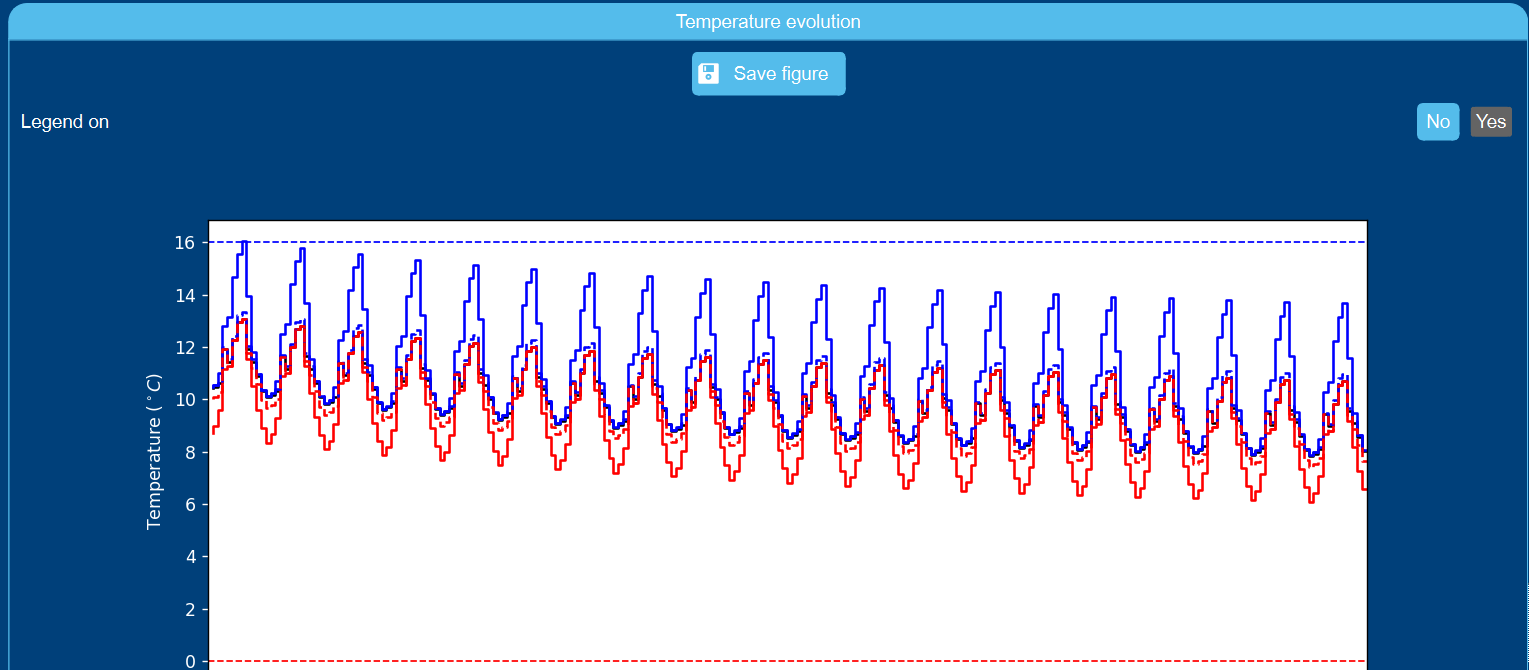Click the y-axis tick label 12
The height and width of the screenshot is (670, 1529).
click(187, 348)
